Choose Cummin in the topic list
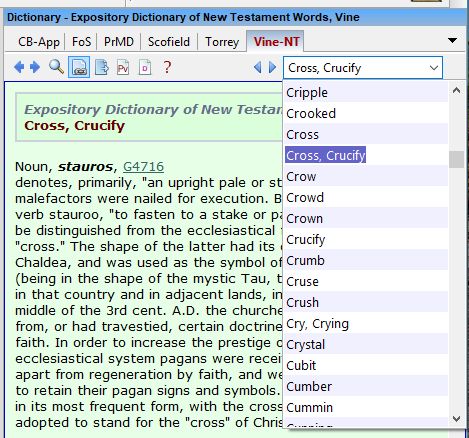The height and width of the screenshot is (438, 469). pos(365,408)
